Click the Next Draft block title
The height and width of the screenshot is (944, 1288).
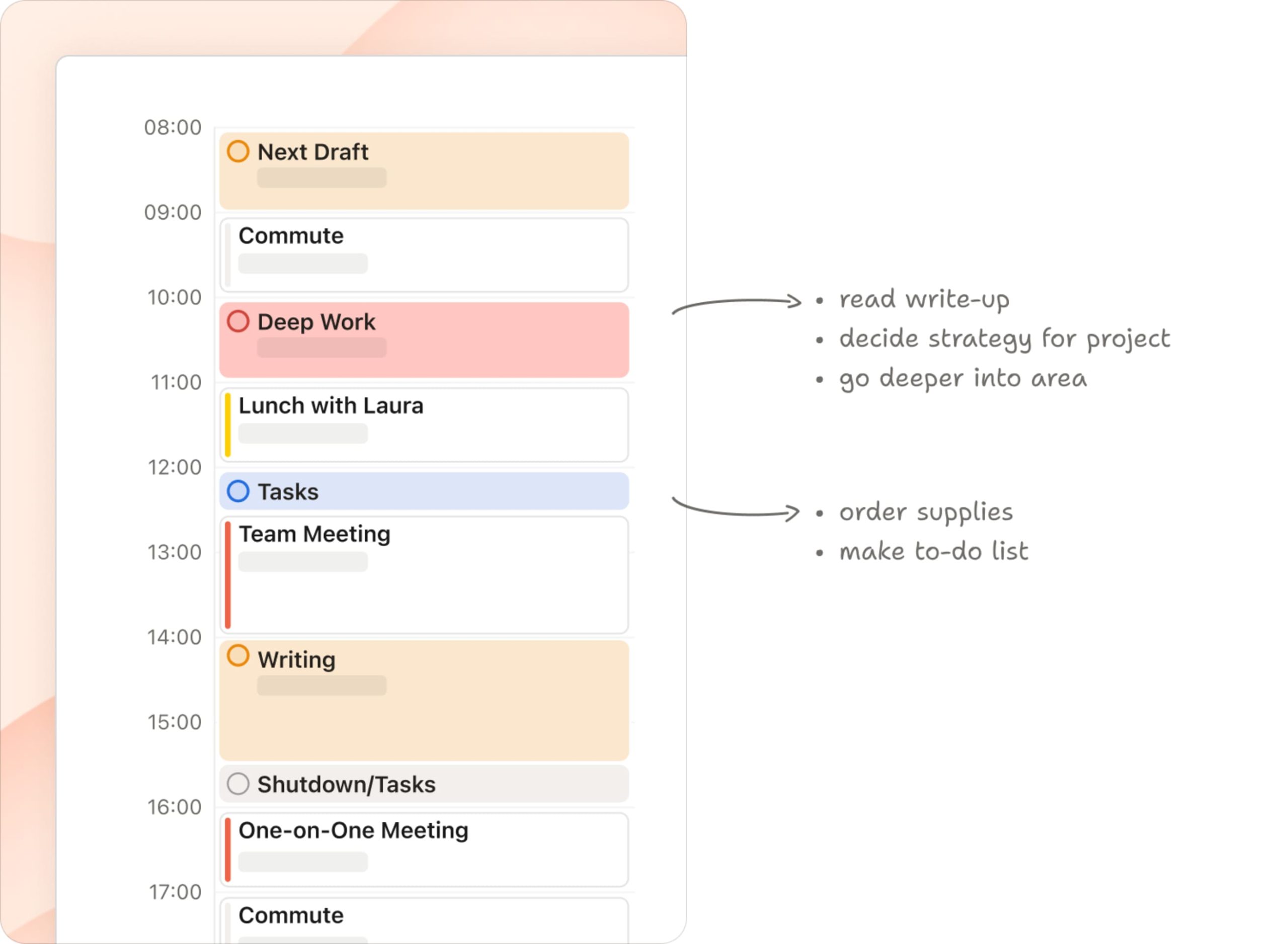313,152
